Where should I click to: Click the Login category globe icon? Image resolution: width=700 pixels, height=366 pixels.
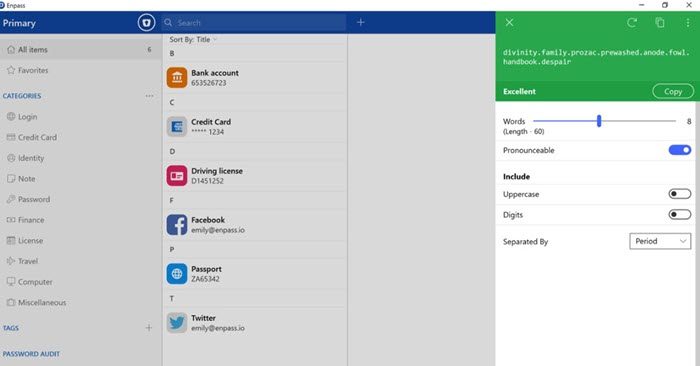tap(11, 116)
